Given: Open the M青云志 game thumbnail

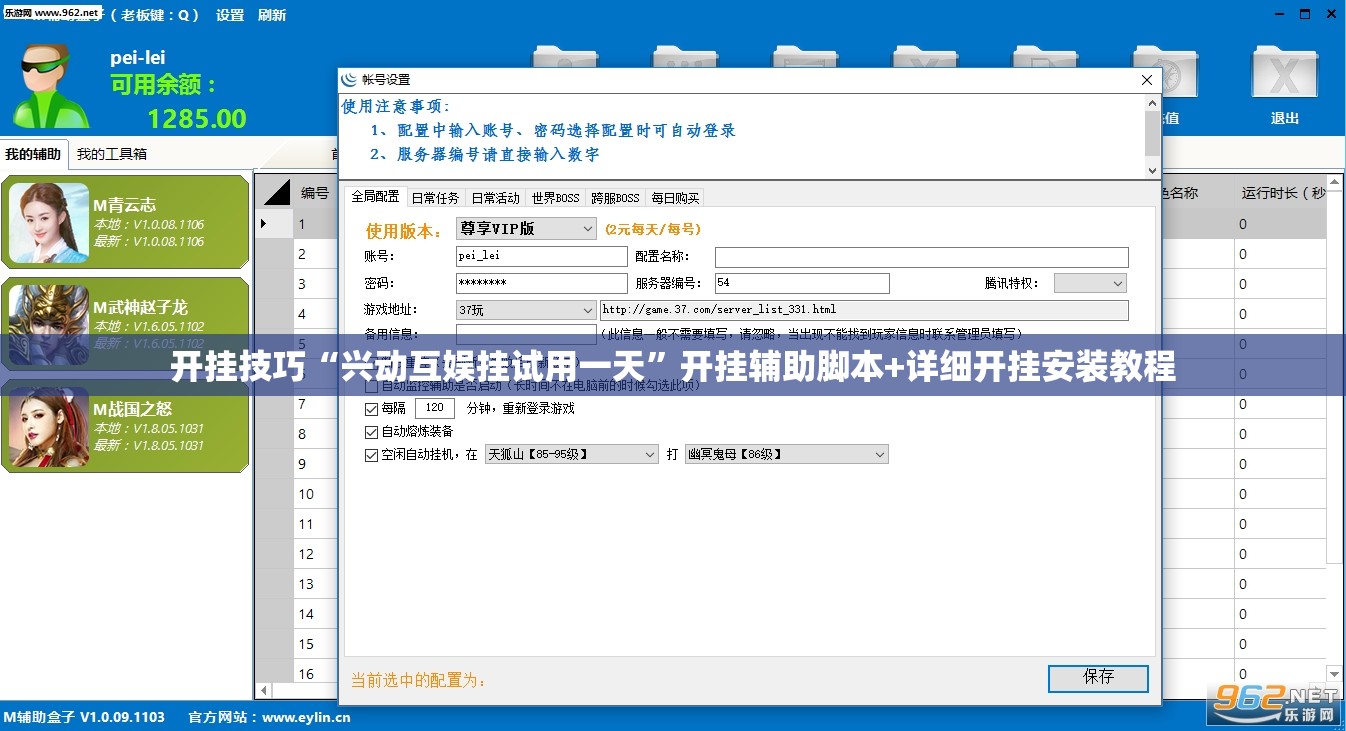Looking at the screenshot, I should (49, 222).
